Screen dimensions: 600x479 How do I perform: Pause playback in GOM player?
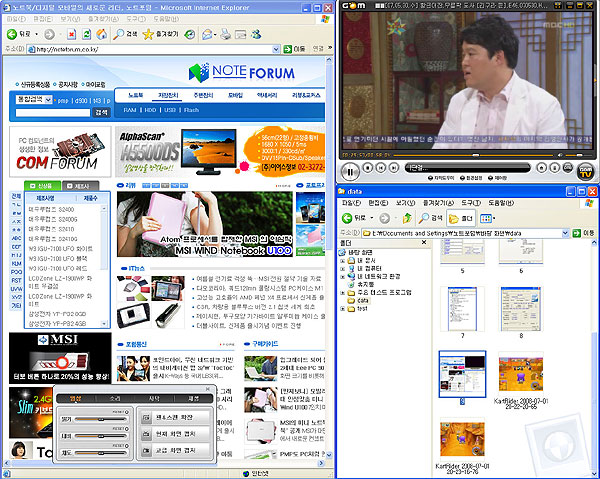349,172
